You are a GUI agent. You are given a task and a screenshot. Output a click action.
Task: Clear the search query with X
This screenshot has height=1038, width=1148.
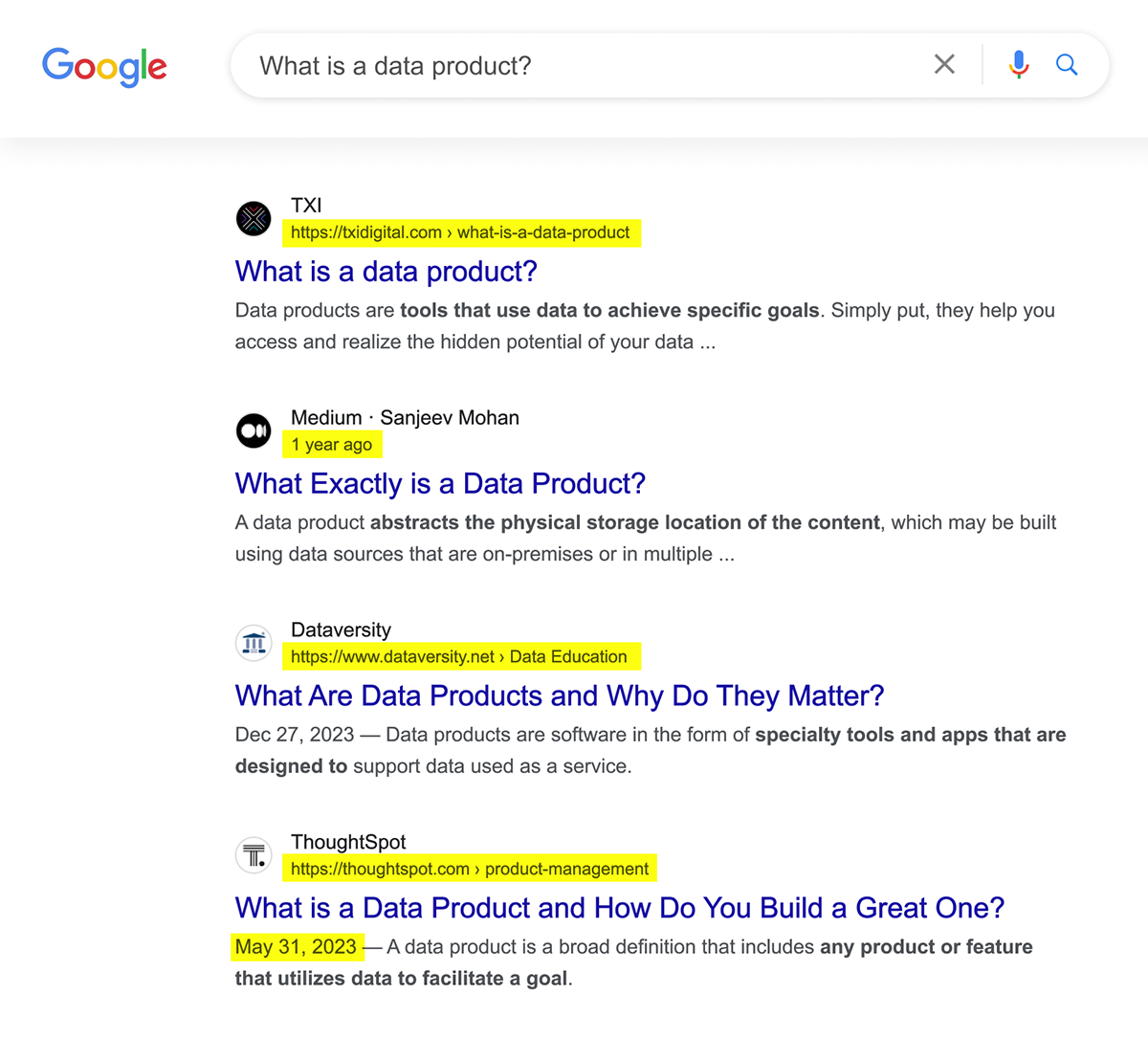click(944, 64)
